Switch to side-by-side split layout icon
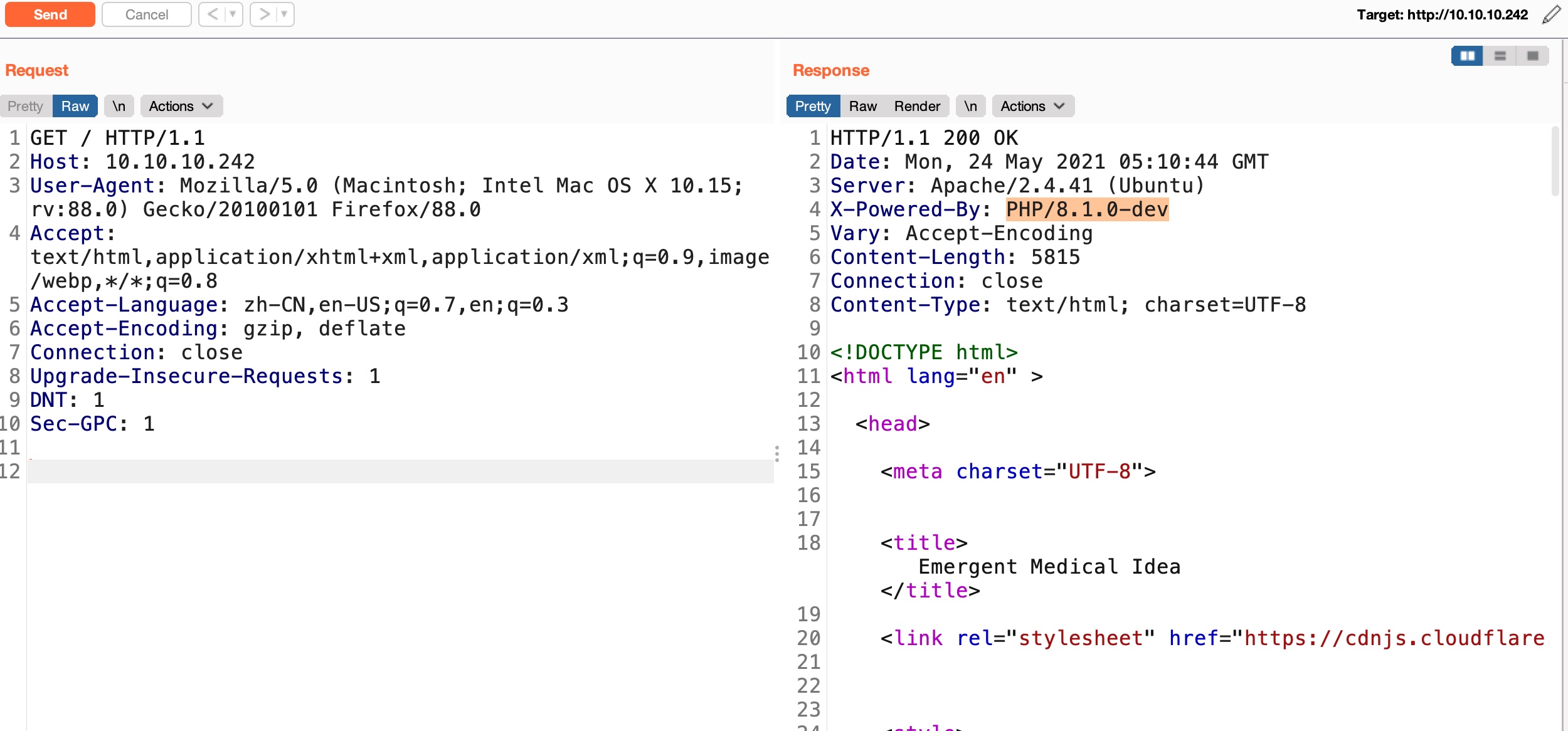This screenshot has height=731, width=1568. (1467, 56)
